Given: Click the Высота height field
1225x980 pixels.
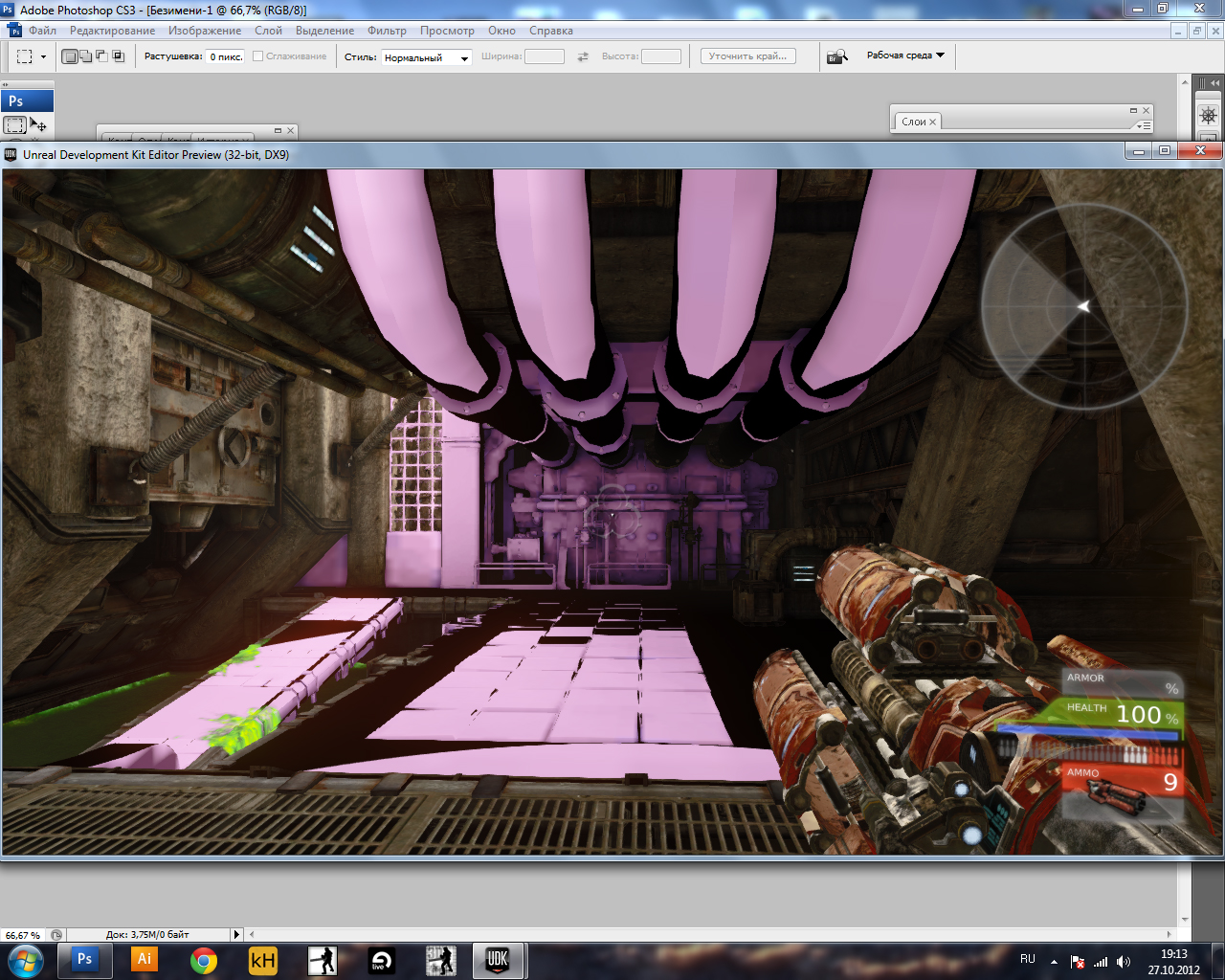Looking at the screenshot, I should click(x=661, y=56).
